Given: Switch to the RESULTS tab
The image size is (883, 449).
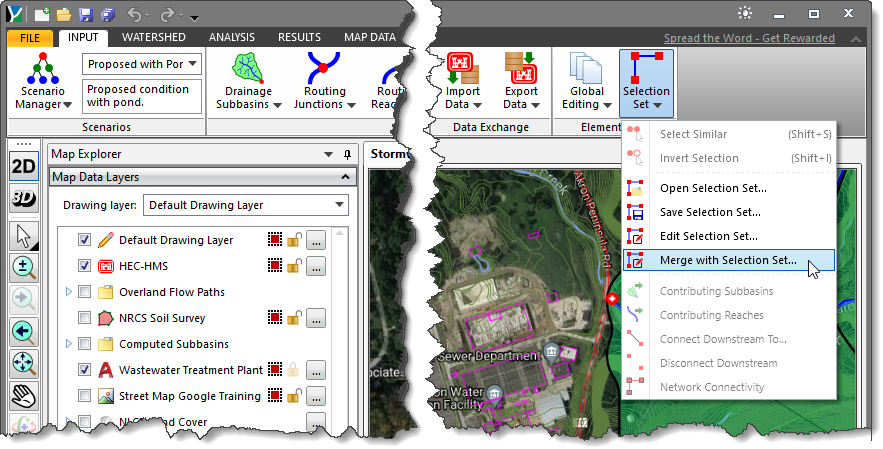Looking at the screenshot, I should coord(299,37).
